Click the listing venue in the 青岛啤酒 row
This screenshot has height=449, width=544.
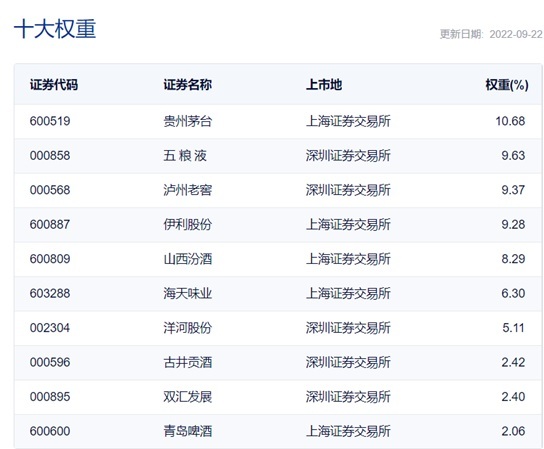click(x=348, y=431)
